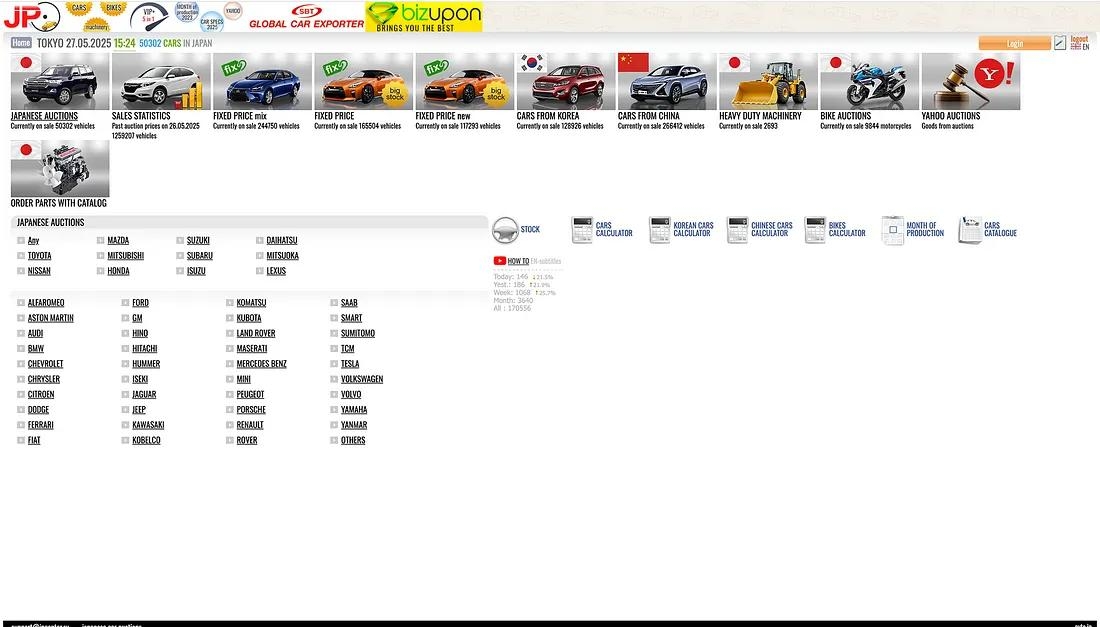Open the Cars Calculator icon

point(582,230)
